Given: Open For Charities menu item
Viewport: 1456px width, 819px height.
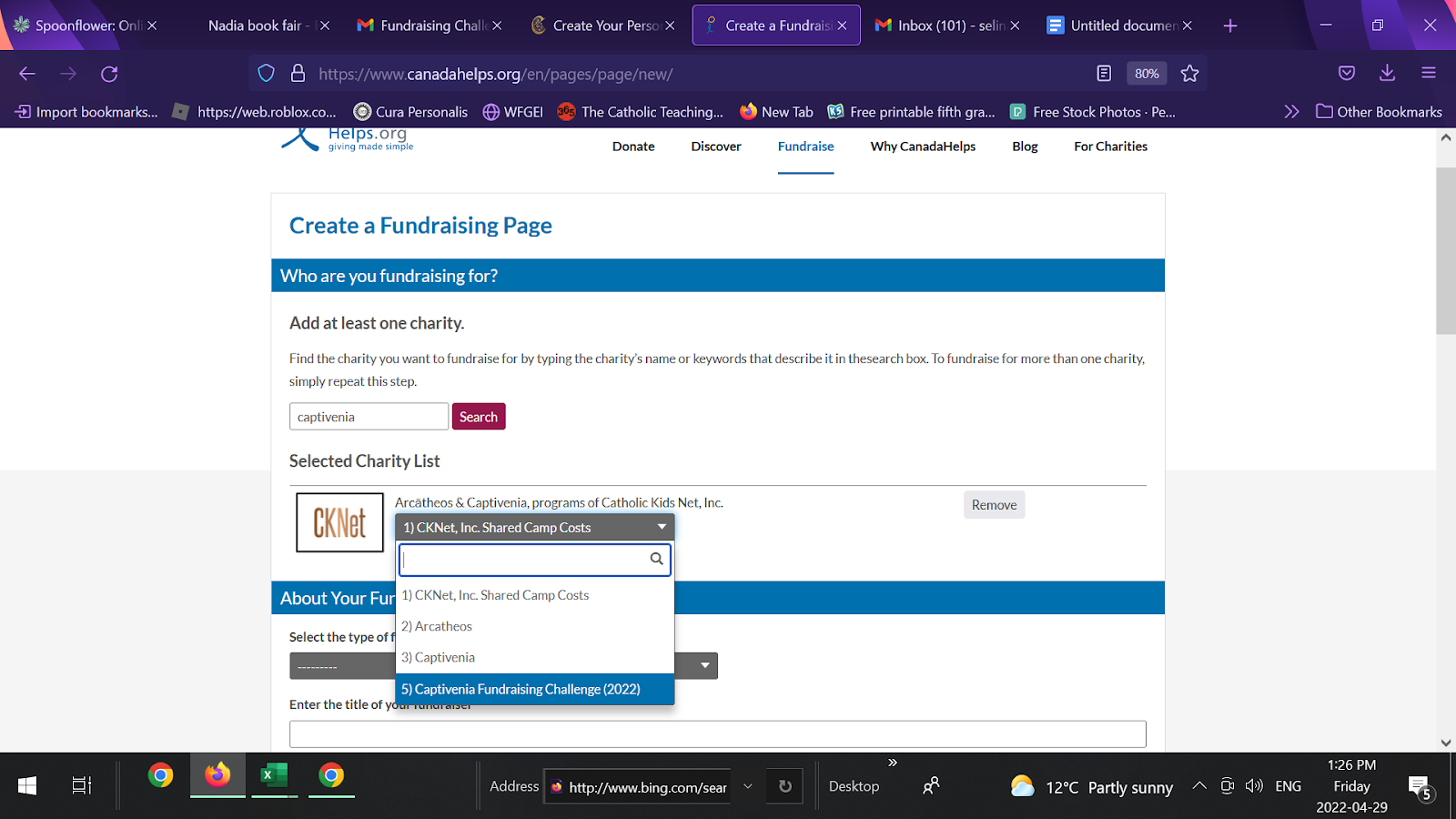Looking at the screenshot, I should (1110, 146).
